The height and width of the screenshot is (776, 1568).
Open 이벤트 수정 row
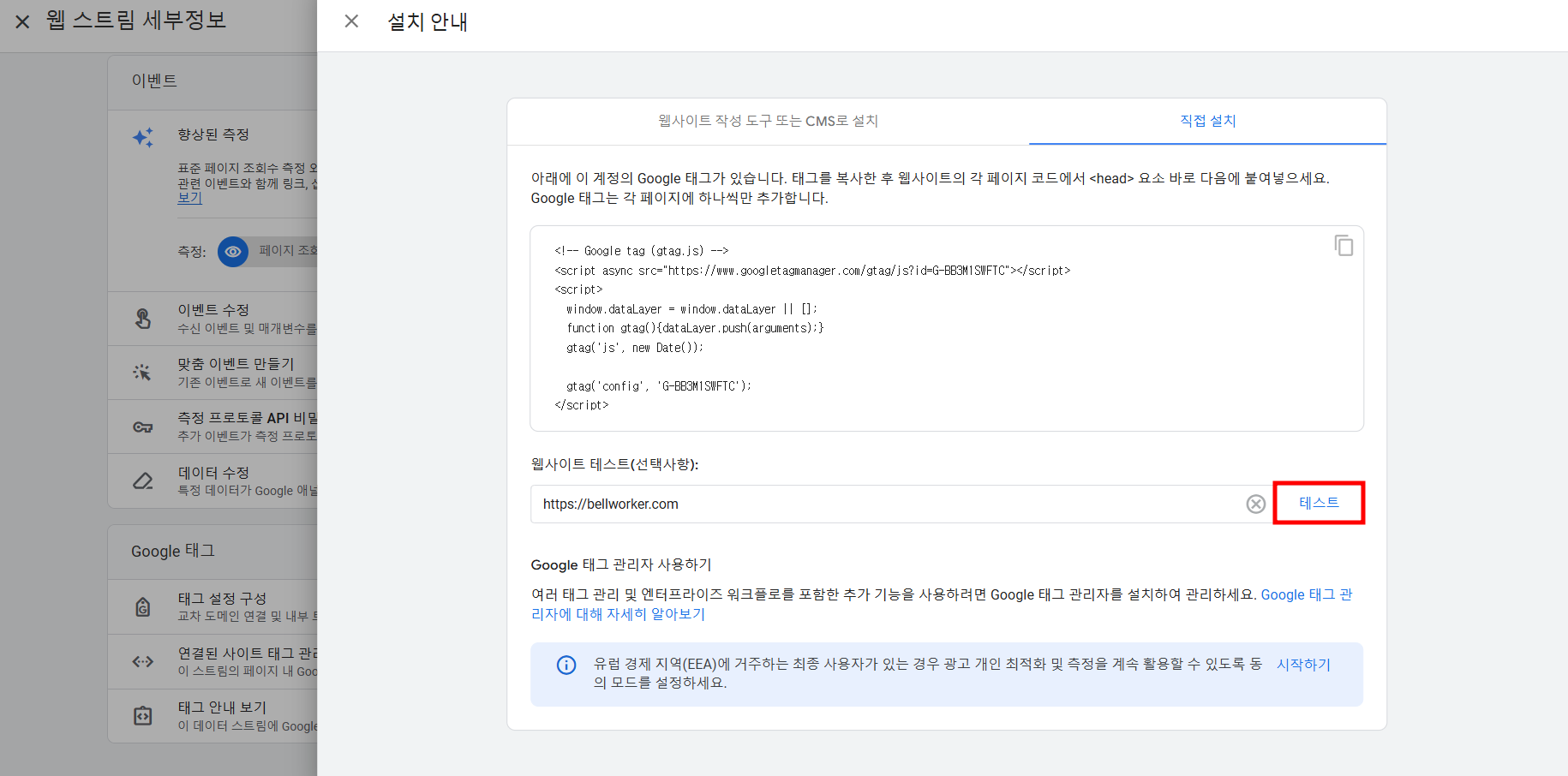pyautogui.click(x=212, y=319)
